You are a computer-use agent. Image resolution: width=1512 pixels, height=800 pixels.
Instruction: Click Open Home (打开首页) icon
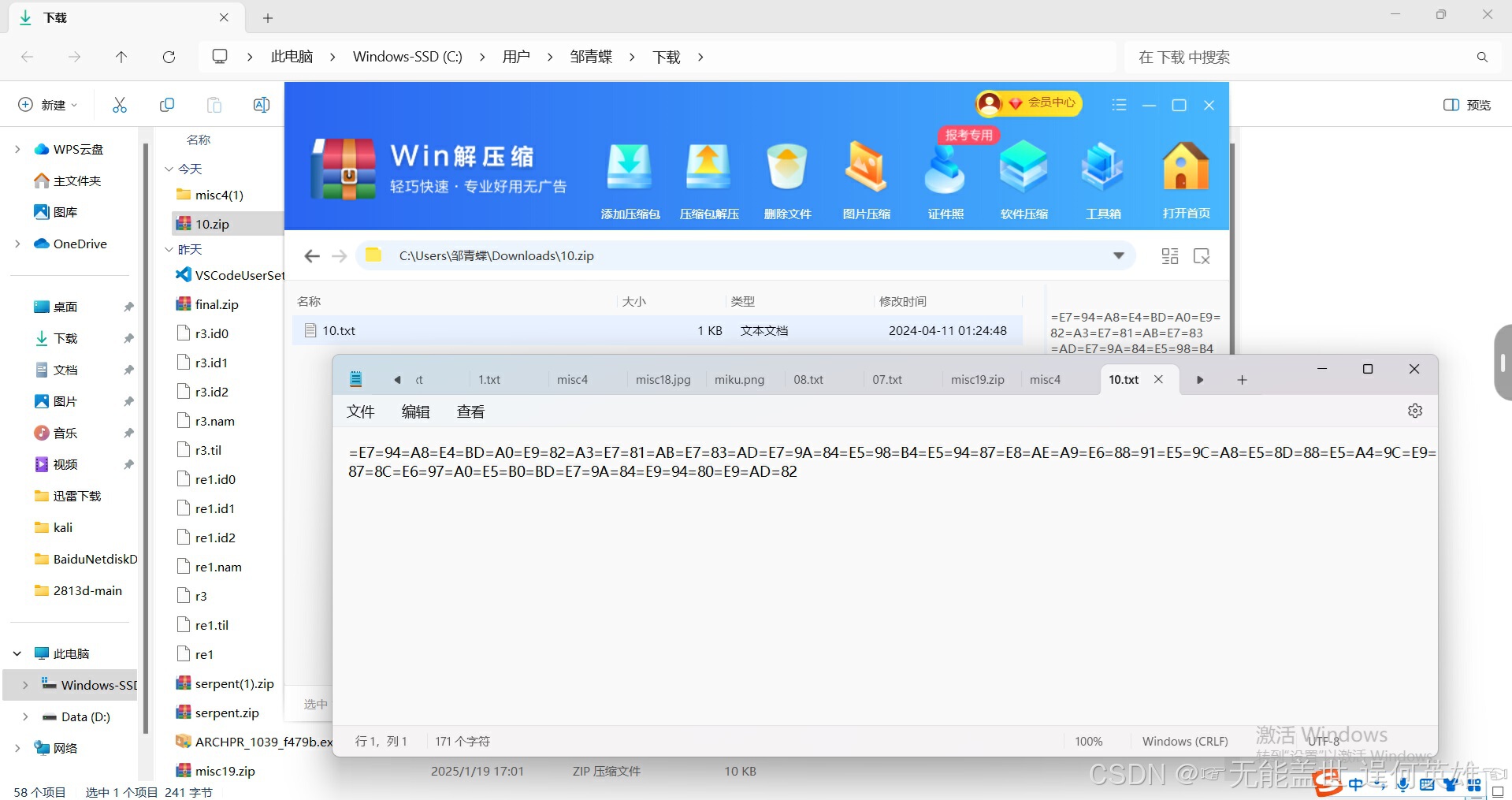1186,180
